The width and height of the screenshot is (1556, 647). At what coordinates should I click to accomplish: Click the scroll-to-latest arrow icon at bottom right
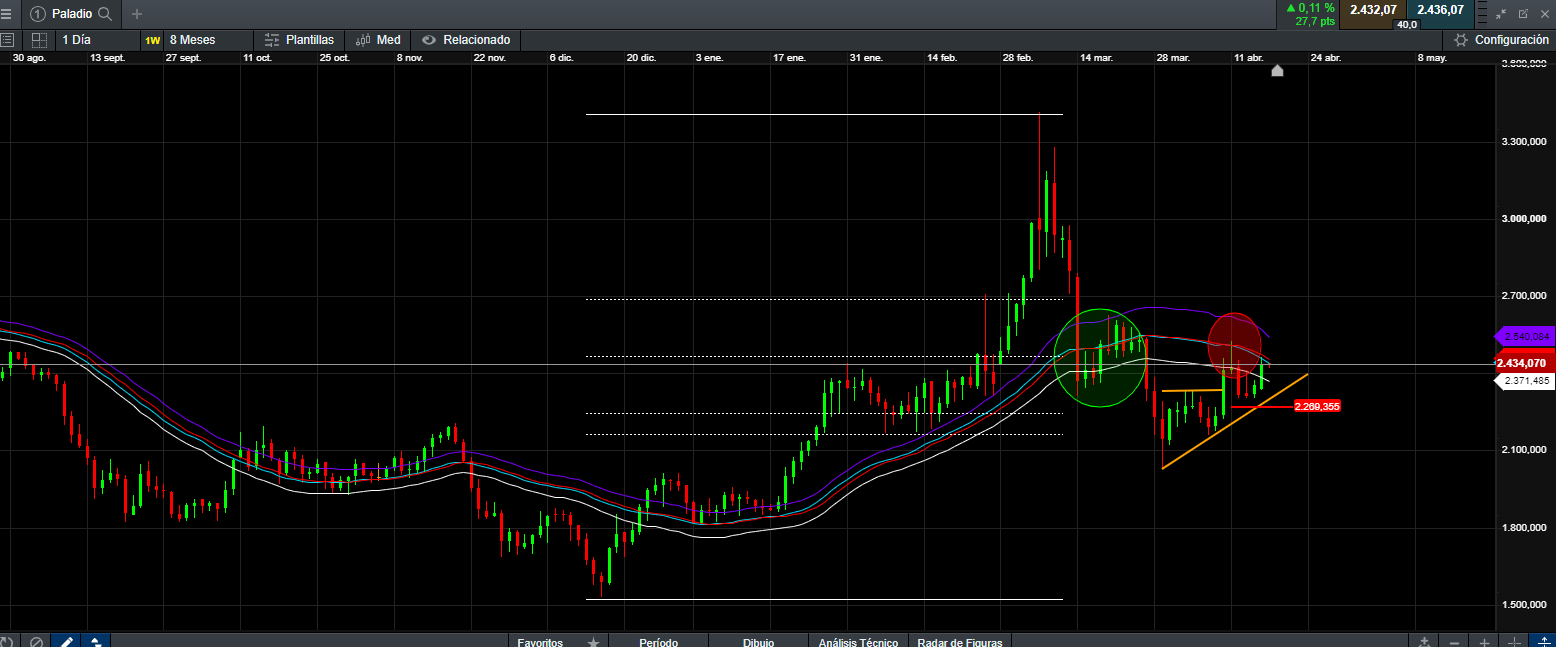(x=1545, y=642)
